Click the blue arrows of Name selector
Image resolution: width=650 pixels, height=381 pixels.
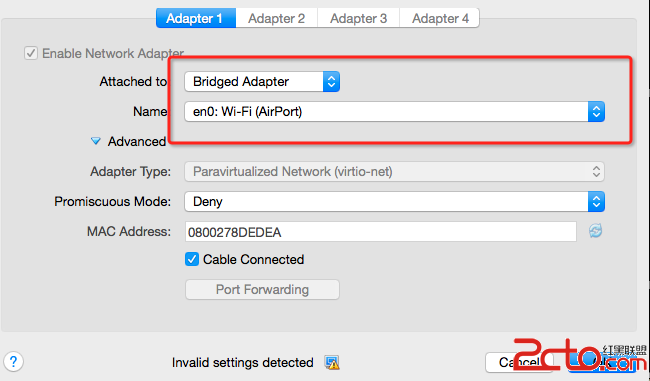pos(596,112)
